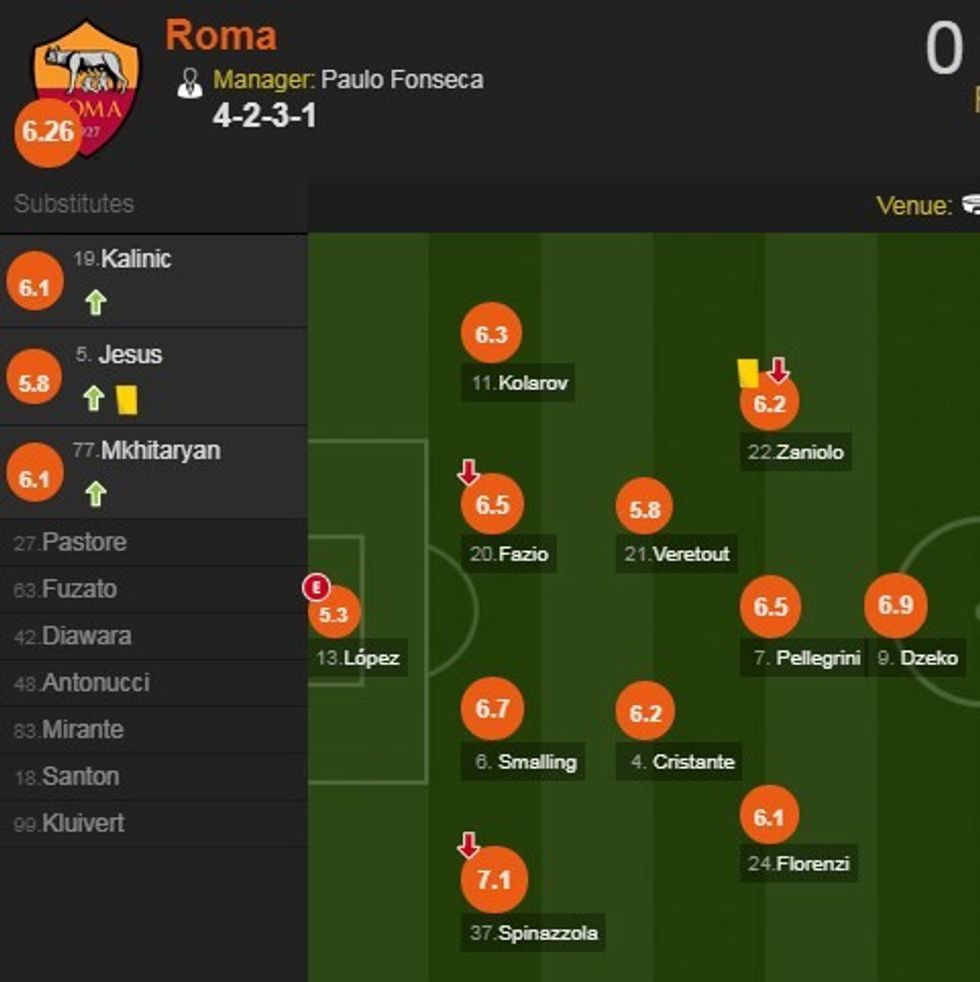Image resolution: width=980 pixels, height=982 pixels.
Task: Click the stadium icon next to Venue
Action: (971, 204)
